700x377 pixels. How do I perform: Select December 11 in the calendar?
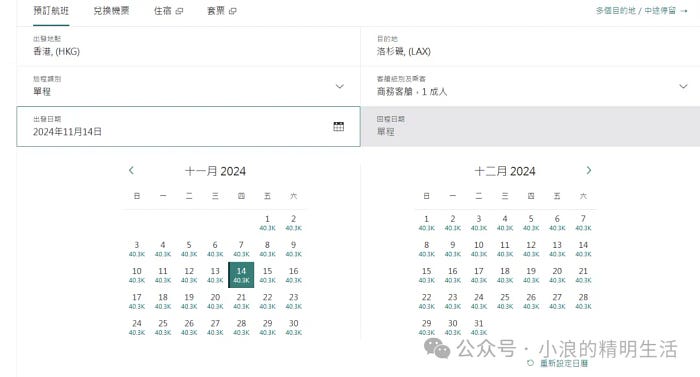point(505,249)
